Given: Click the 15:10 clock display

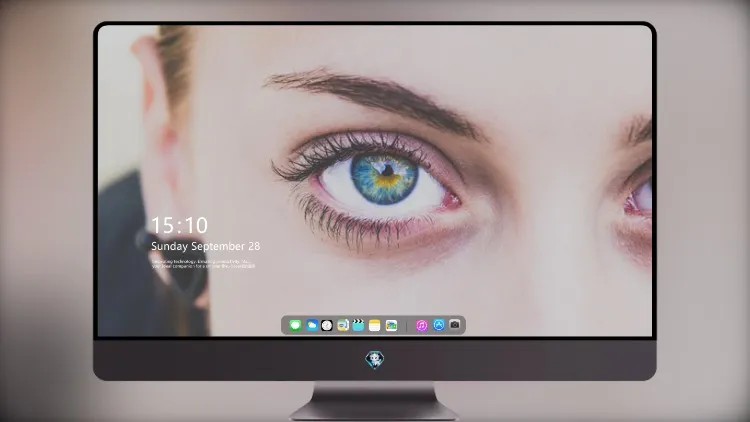Looking at the screenshot, I should [x=179, y=225].
